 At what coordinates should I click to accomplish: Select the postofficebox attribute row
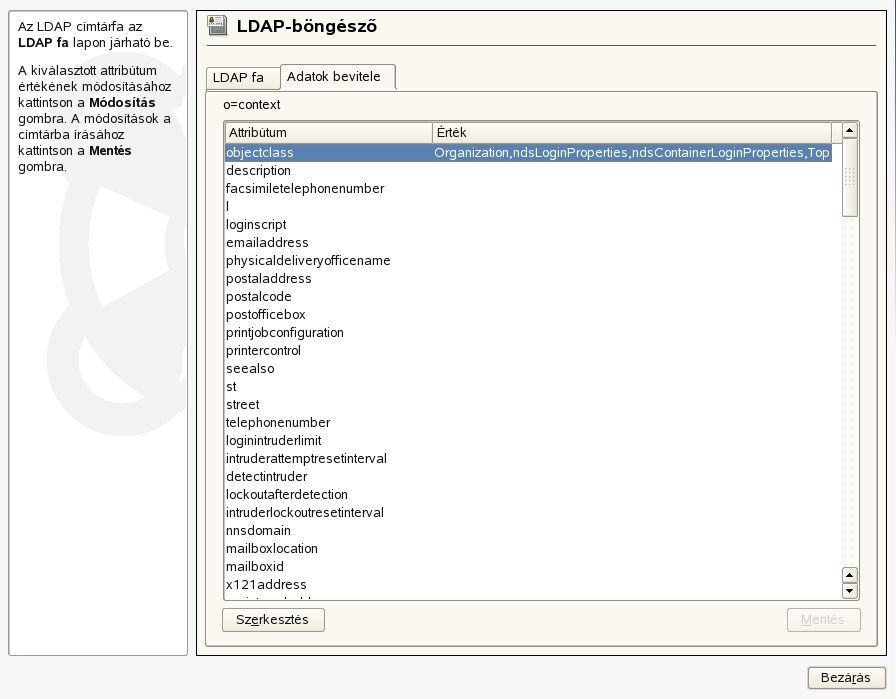[528, 315]
